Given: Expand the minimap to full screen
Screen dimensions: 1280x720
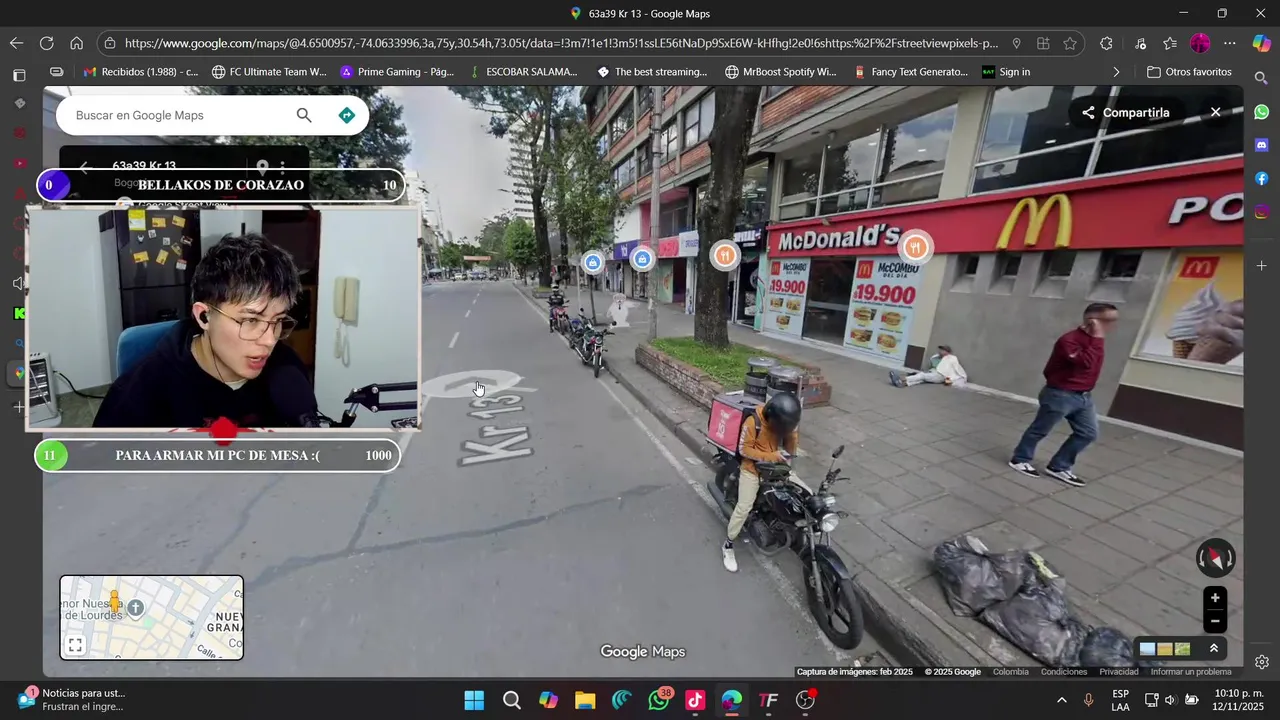Looking at the screenshot, I should click(x=75, y=645).
